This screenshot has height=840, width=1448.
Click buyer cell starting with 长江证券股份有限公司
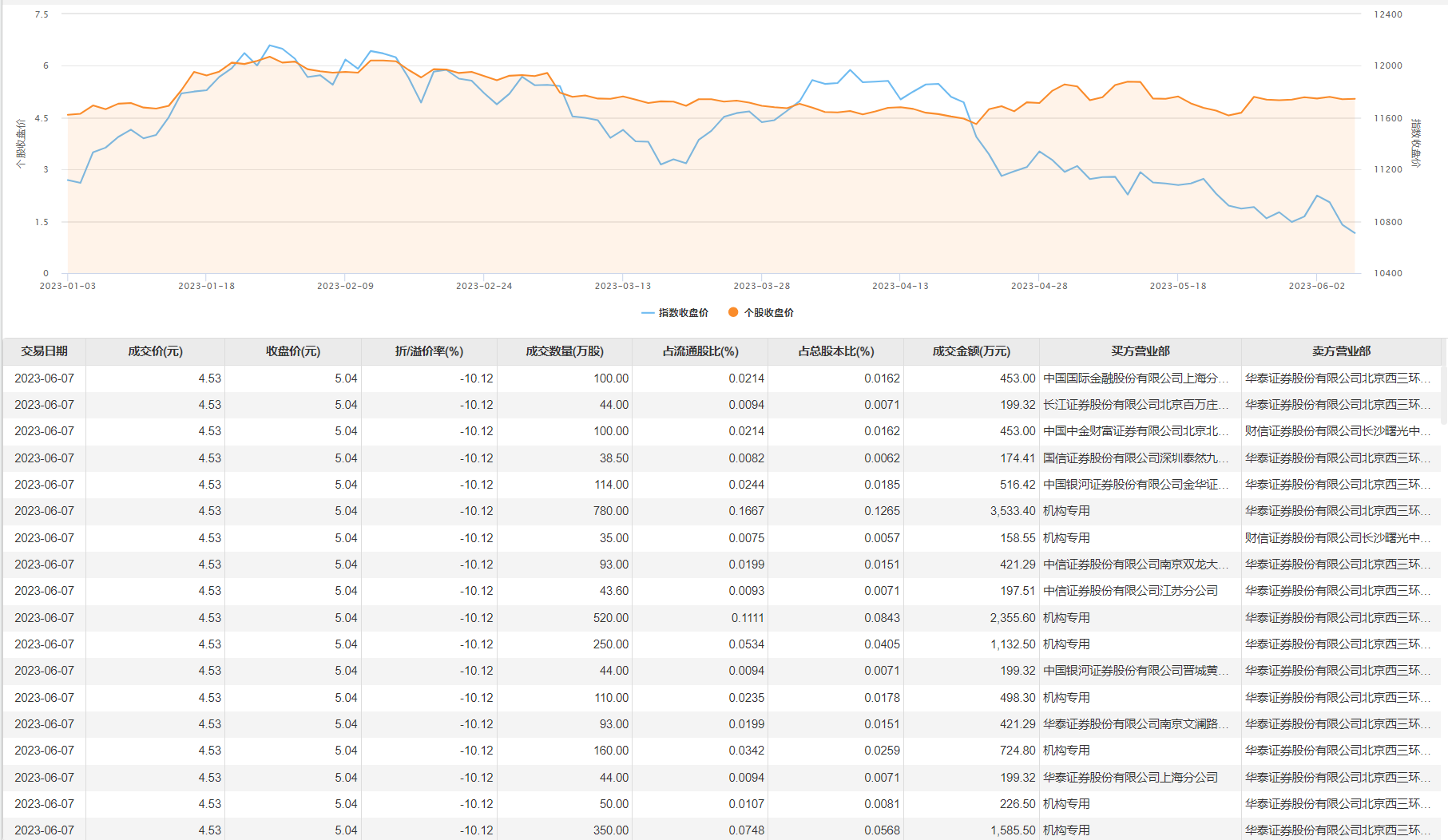click(1135, 405)
